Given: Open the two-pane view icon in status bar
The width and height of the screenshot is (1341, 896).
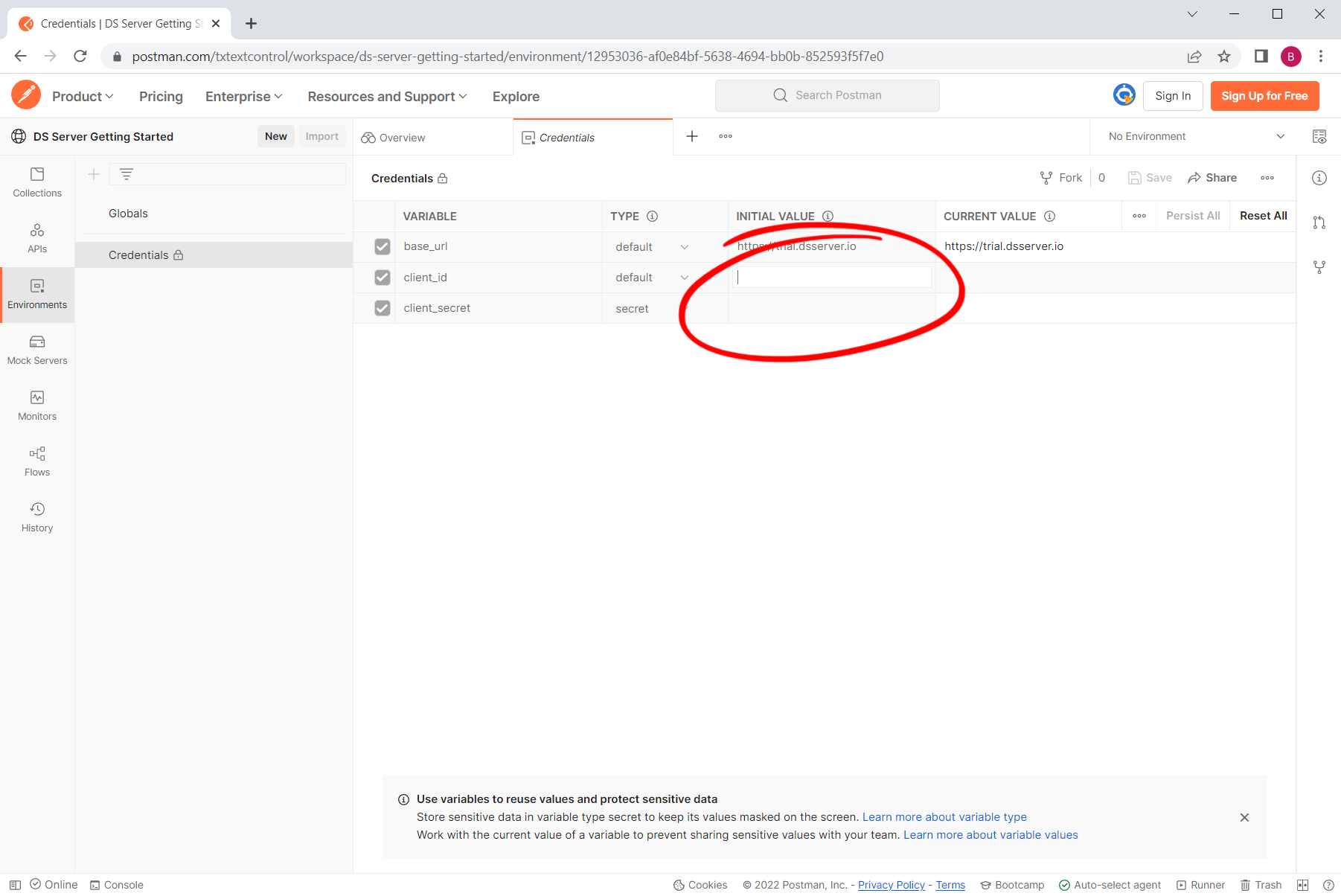Looking at the screenshot, I should (x=1302, y=885).
